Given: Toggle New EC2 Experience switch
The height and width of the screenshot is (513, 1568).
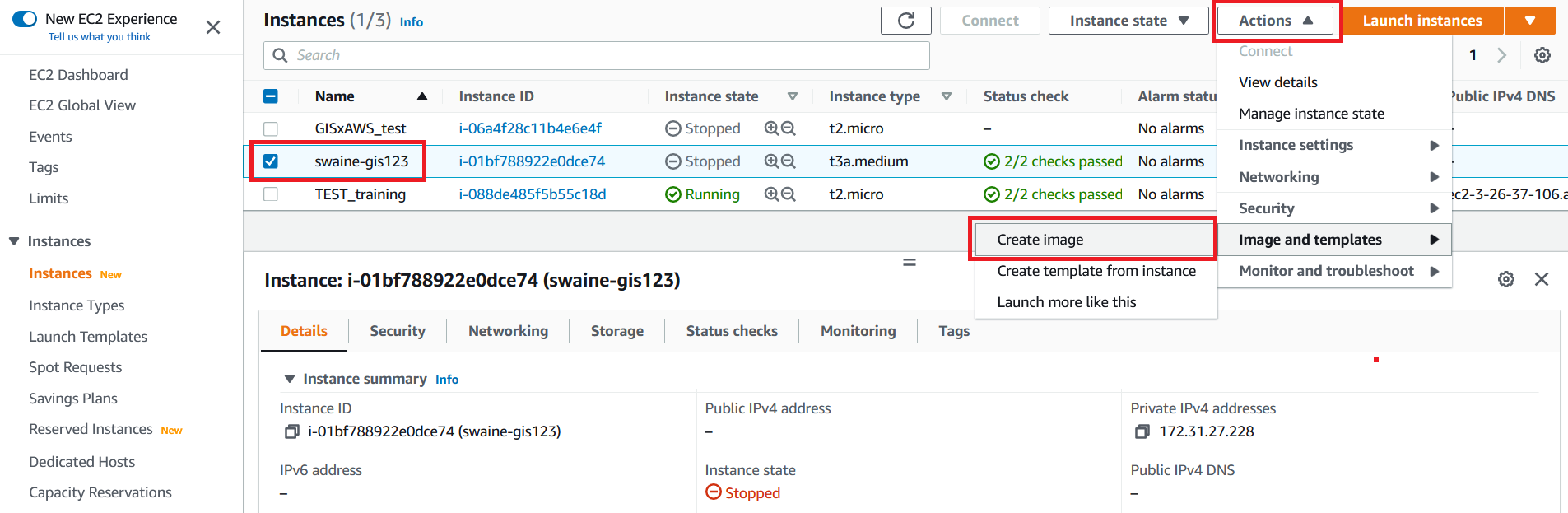Looking at the screenshot, I should 25,18.
